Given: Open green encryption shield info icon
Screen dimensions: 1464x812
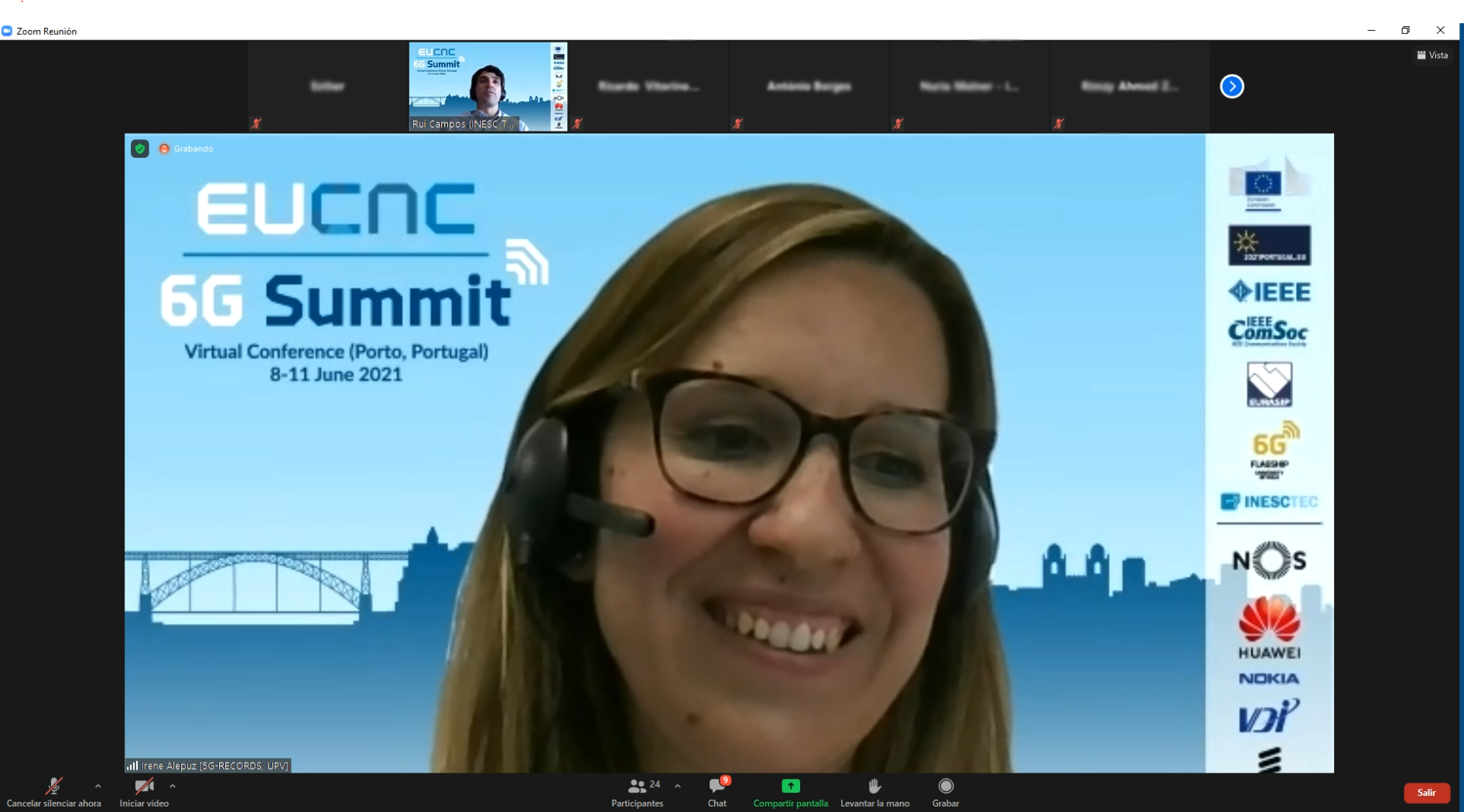Looking at the screenshot, I should (140, 148).
